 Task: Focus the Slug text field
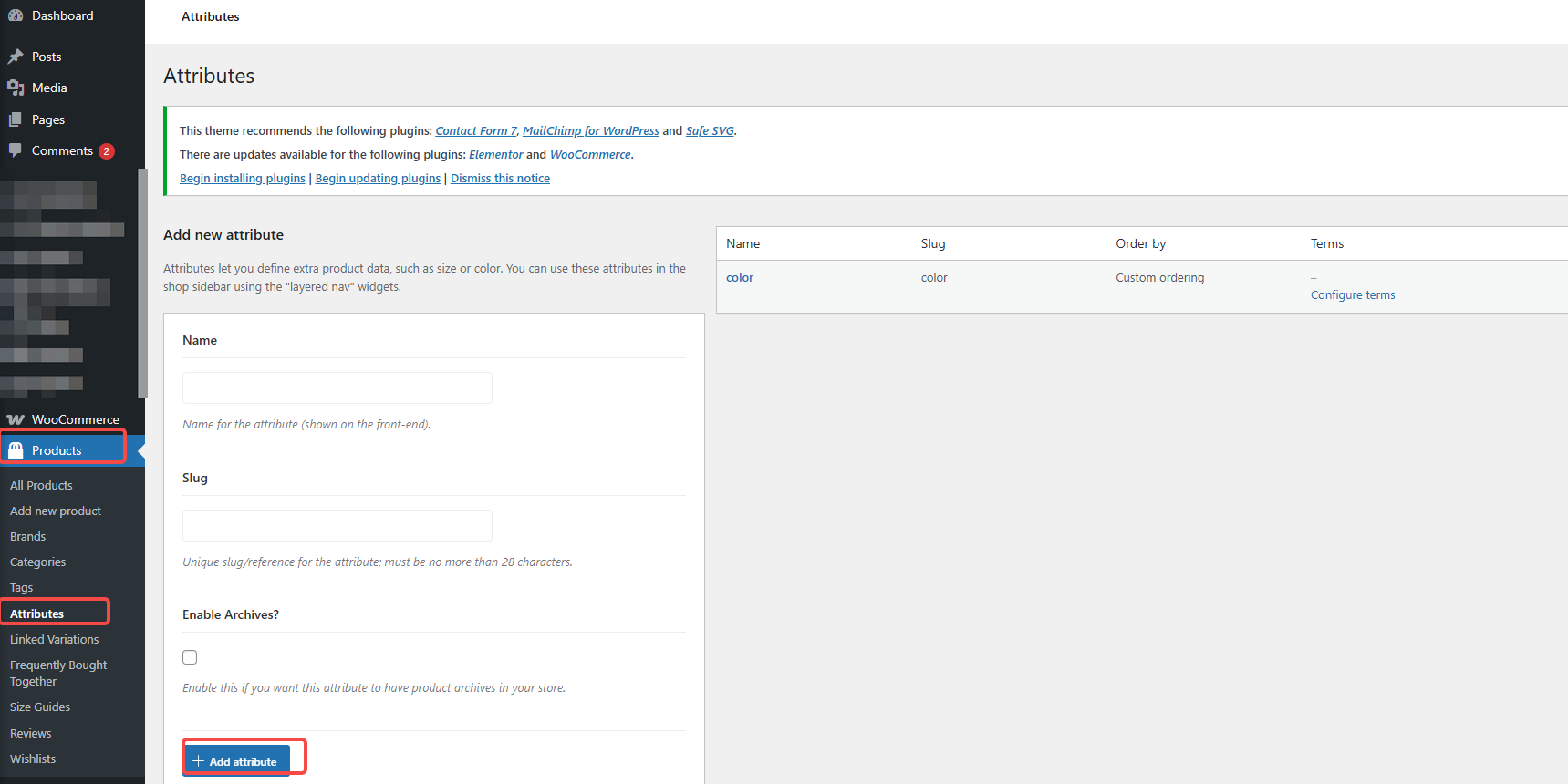(x=337, y=525)
